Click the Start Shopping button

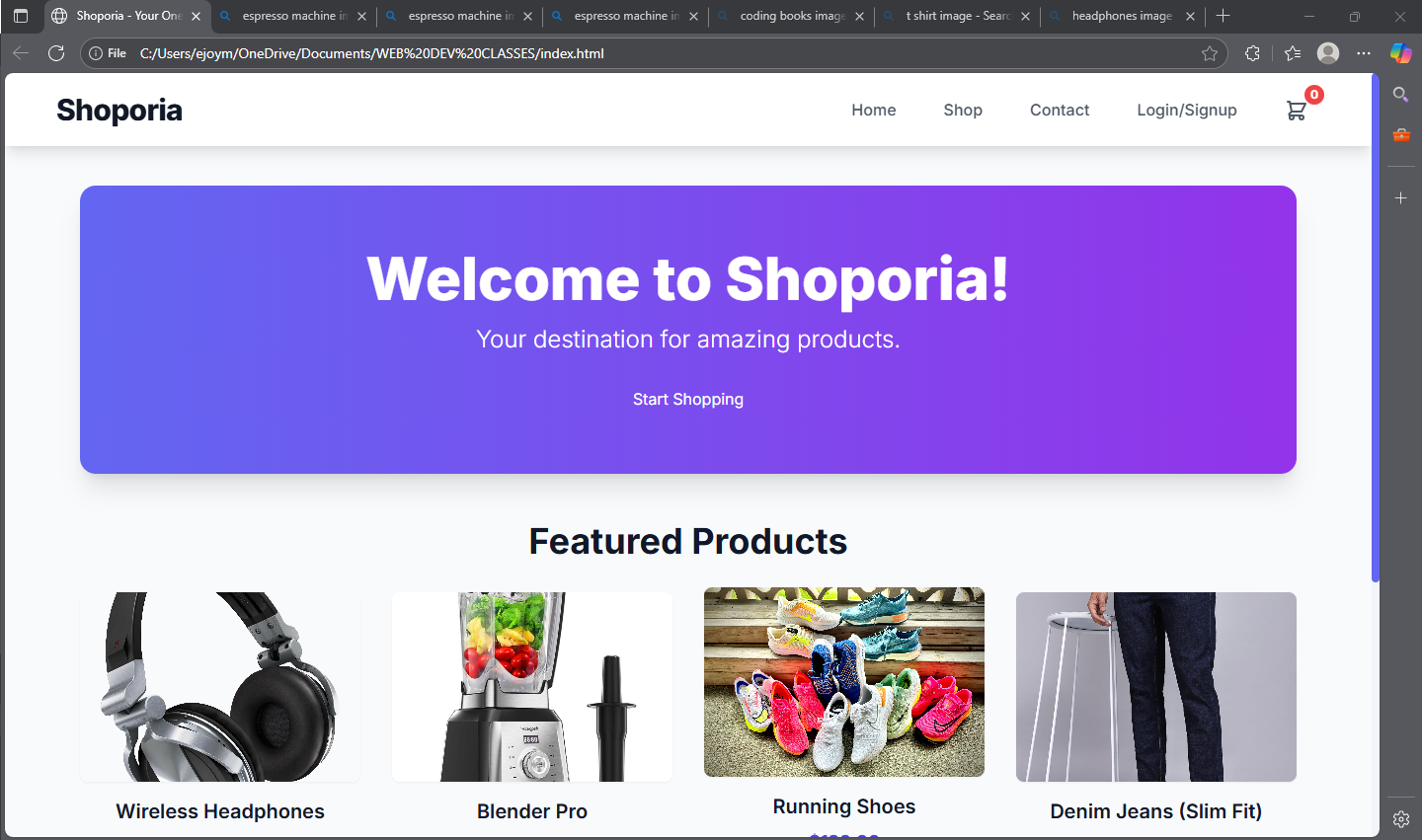coord(688,399)
